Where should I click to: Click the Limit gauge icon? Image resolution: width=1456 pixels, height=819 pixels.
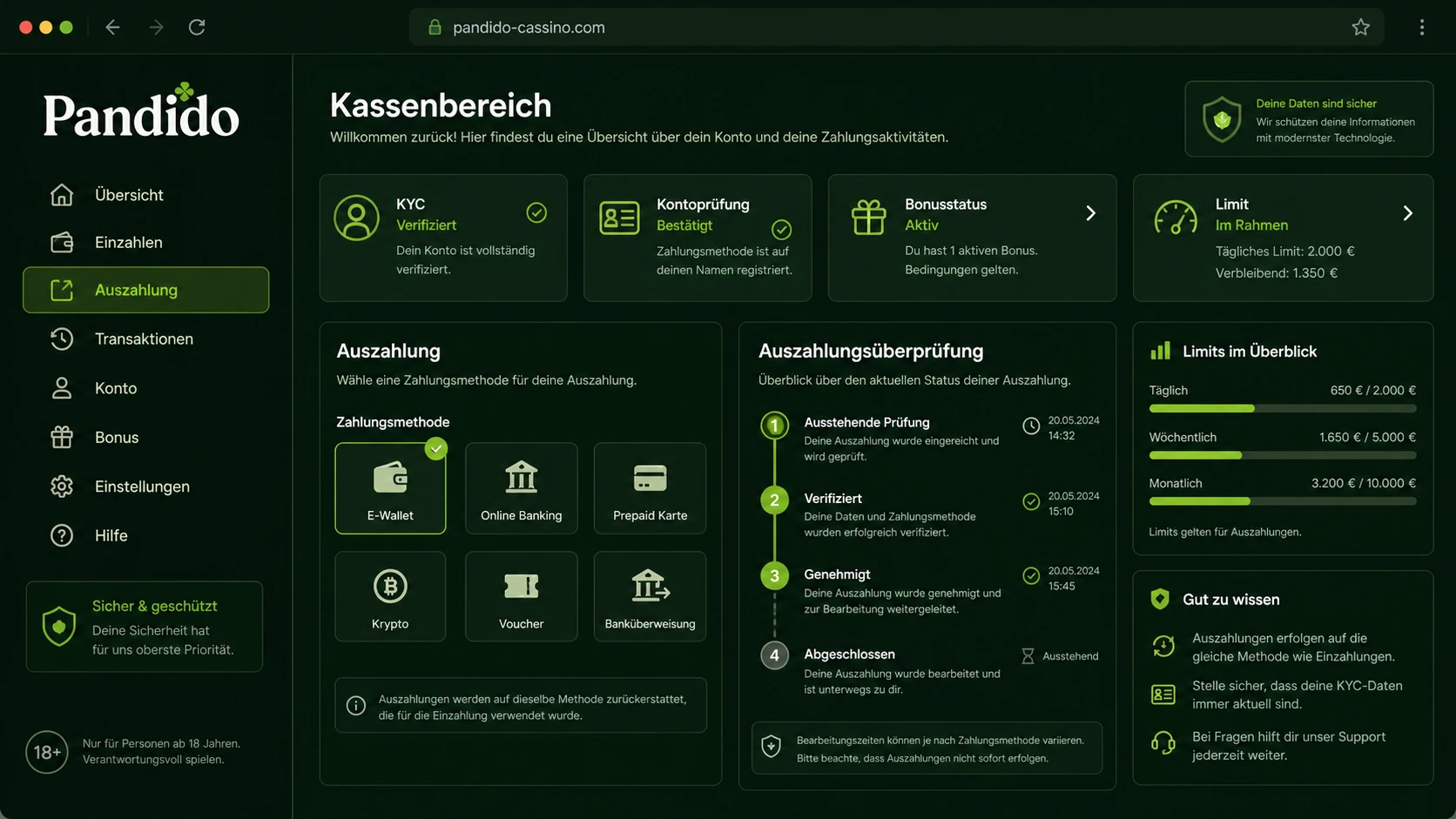tap(1176, 218)
